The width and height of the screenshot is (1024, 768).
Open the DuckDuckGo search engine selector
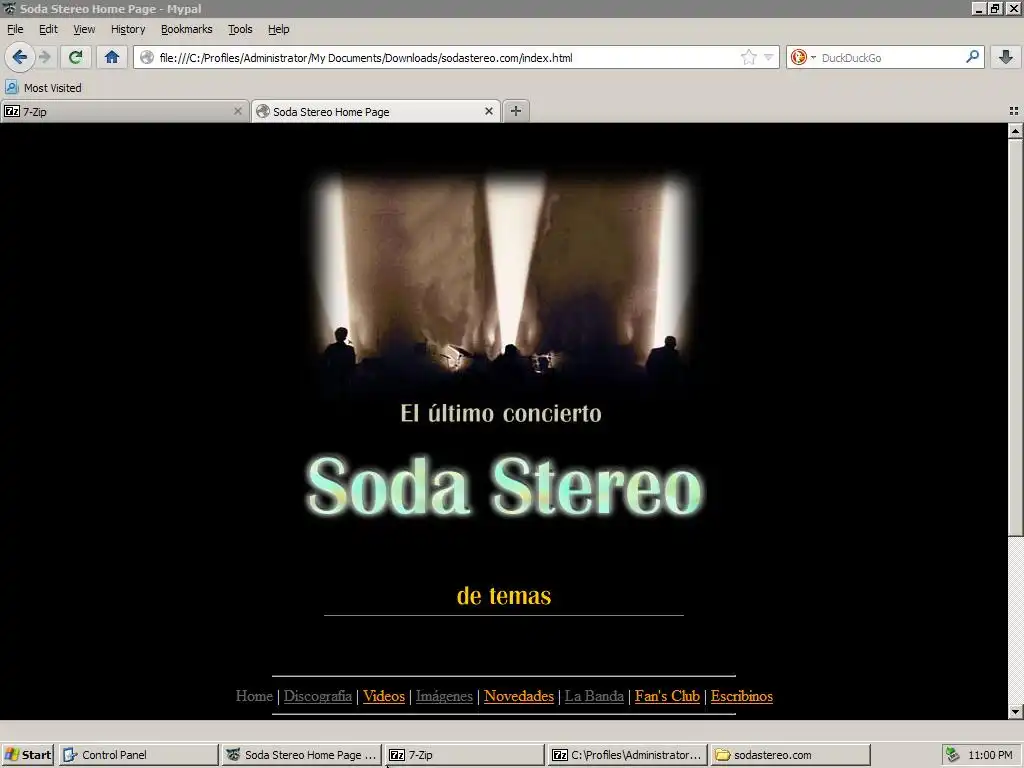click(803, 57)
